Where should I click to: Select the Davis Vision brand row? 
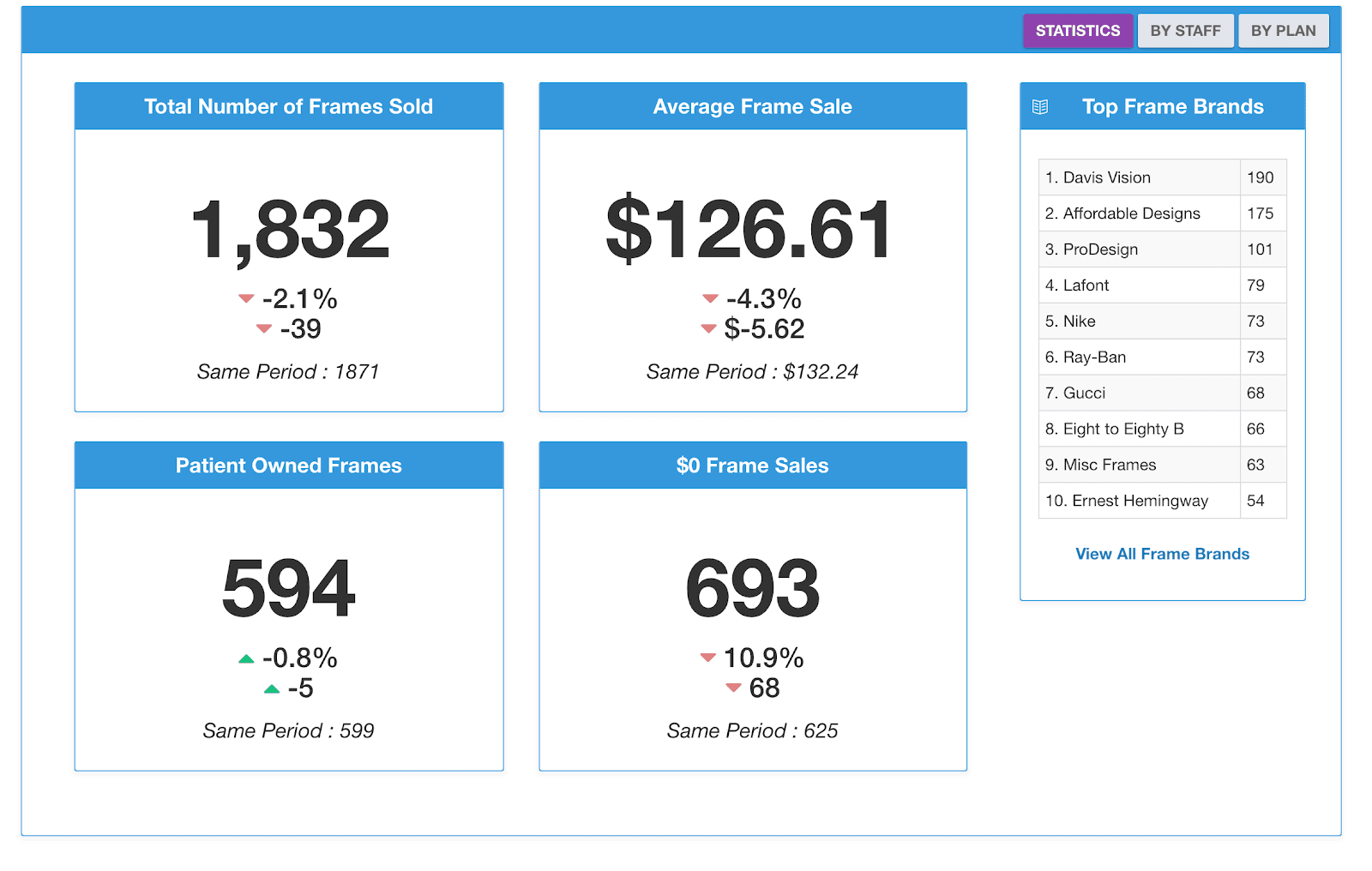point(1099,177)
